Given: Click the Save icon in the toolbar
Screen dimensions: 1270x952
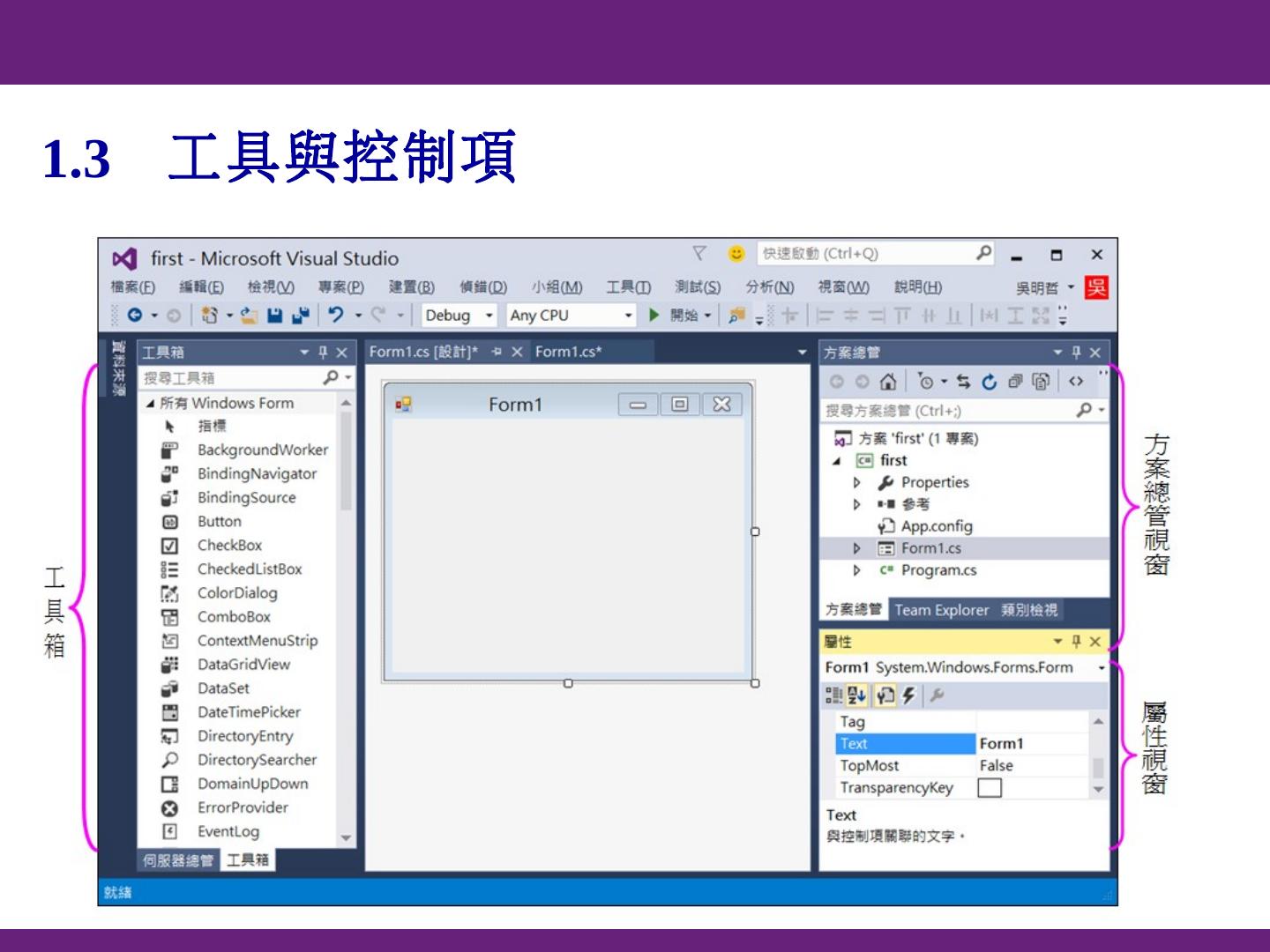Looking at the screenshot, I should coord(275,315).
